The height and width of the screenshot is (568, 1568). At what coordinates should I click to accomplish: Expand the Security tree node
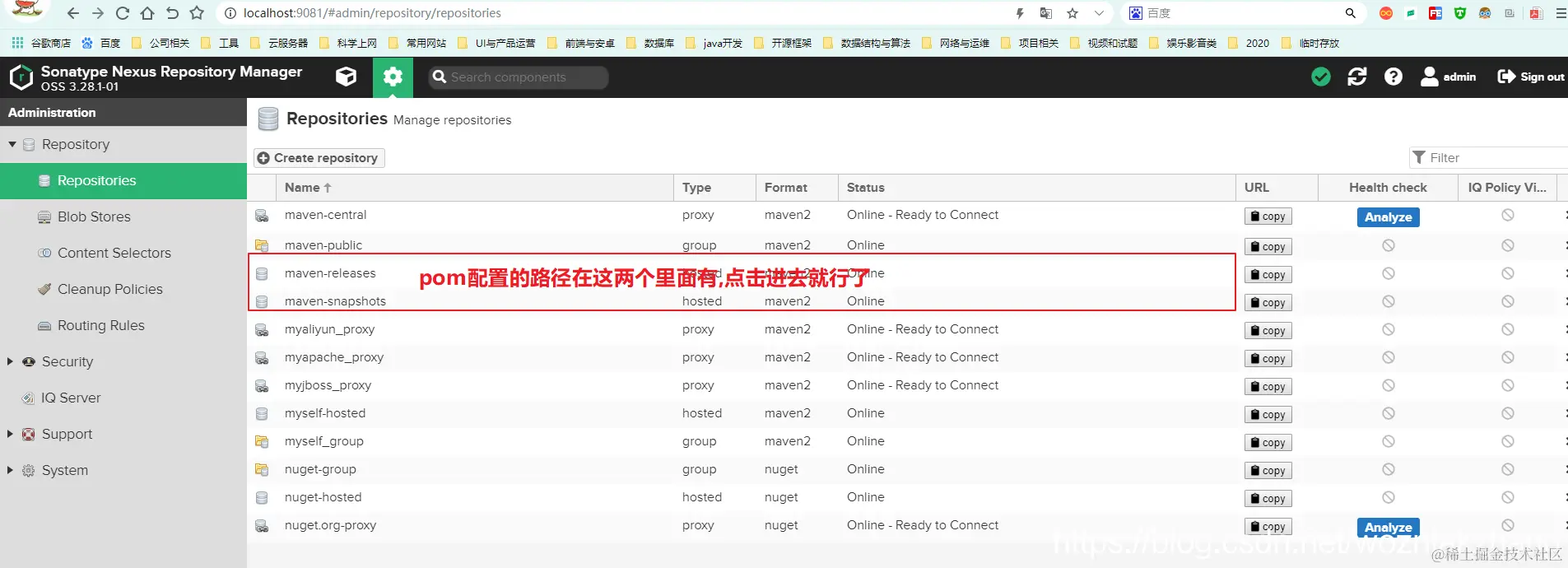click(x=10, y=361)
